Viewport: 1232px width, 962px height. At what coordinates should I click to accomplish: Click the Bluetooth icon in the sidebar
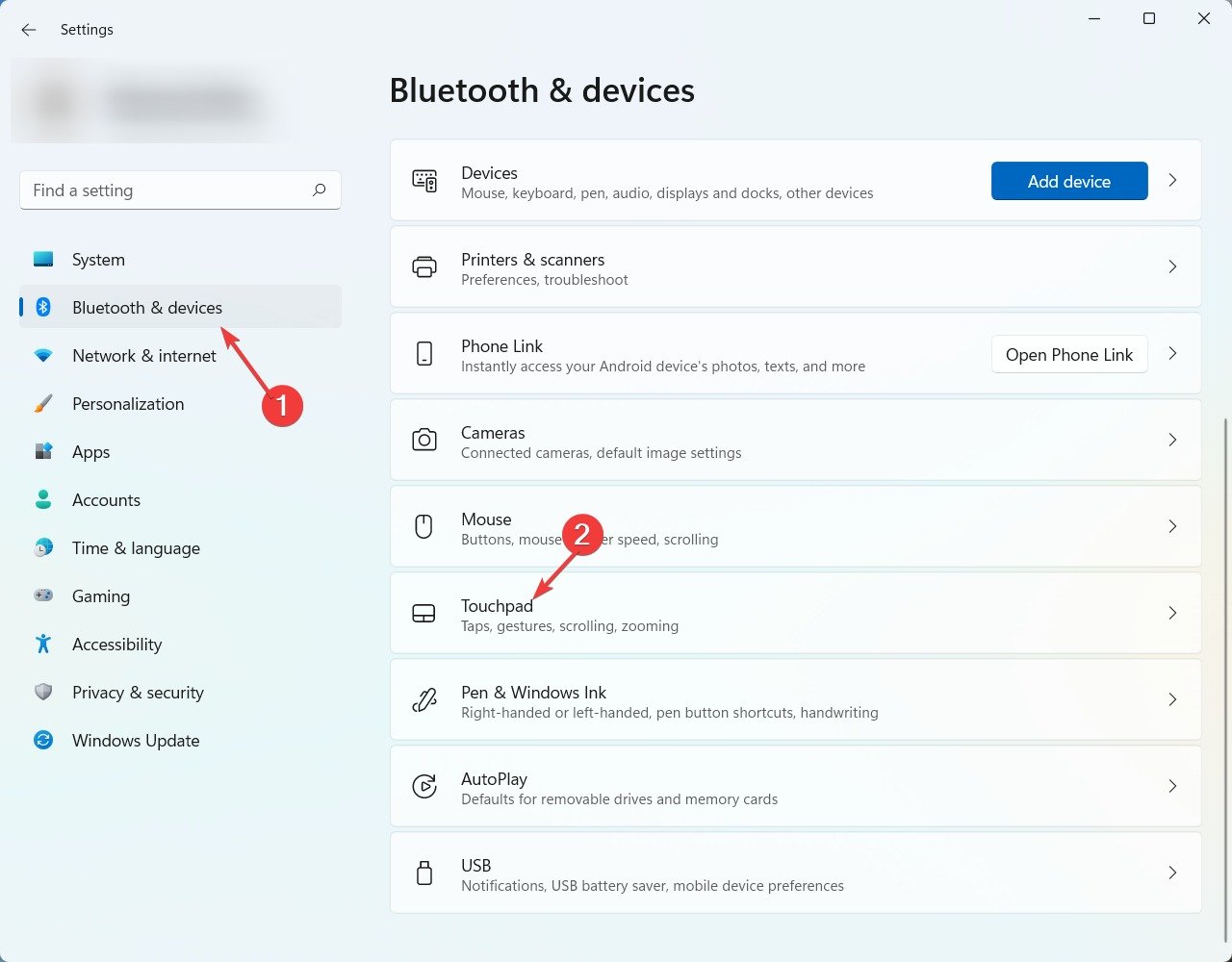point(43,307)
